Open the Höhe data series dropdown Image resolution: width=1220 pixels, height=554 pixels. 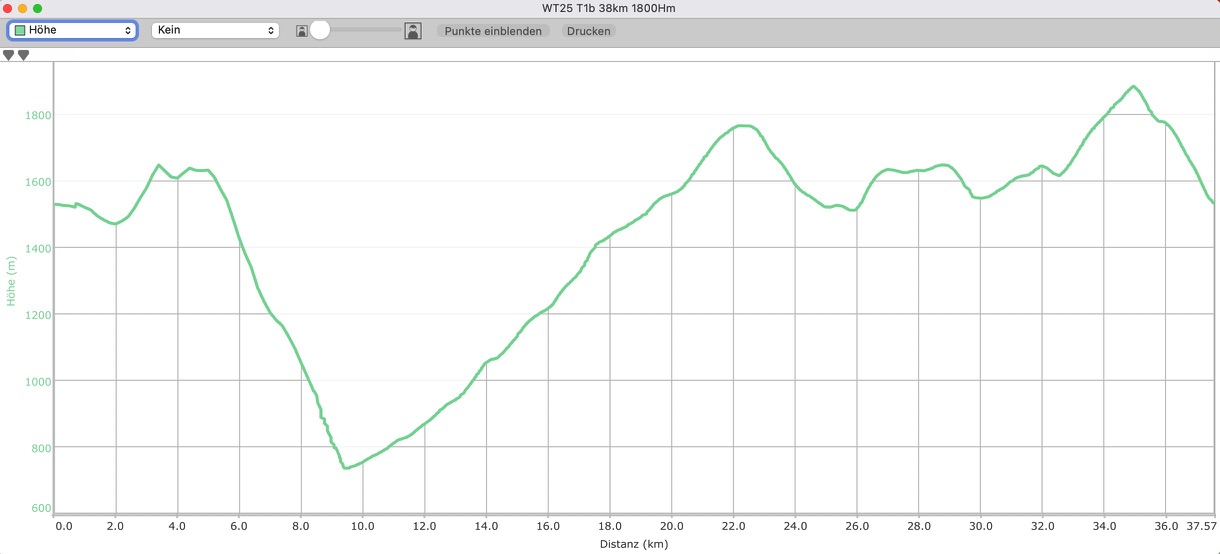coord(72,31)
